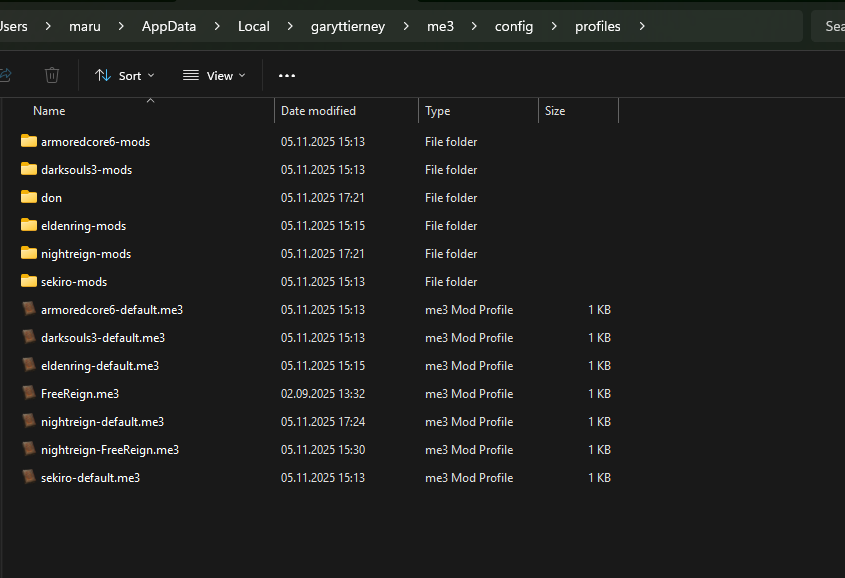Viewport: 845px width, 578px height.
Task: Click the sekiro-default.me3 file icon
Action: (28, 477)
